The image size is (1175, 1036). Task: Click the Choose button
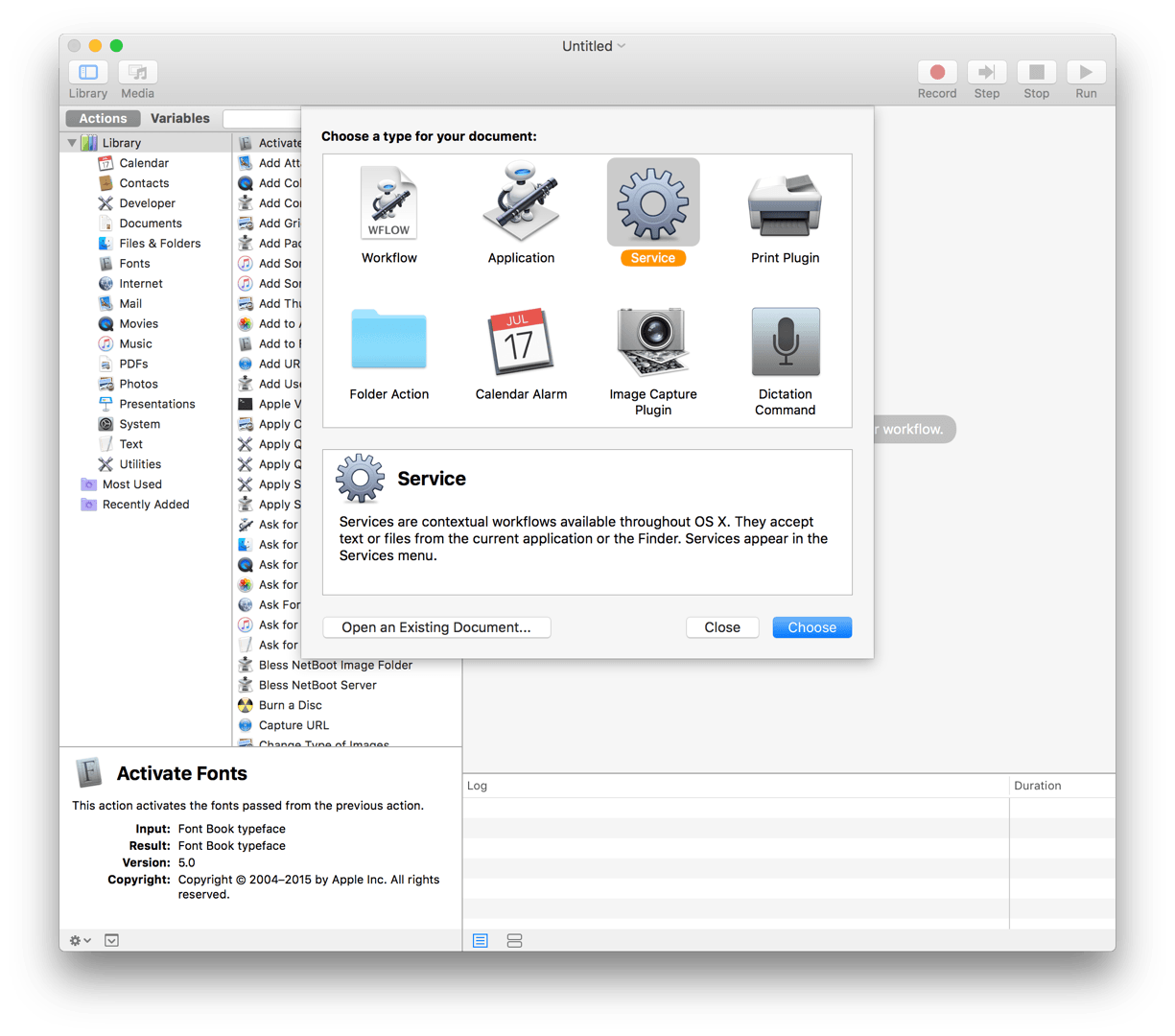[811, 627]
